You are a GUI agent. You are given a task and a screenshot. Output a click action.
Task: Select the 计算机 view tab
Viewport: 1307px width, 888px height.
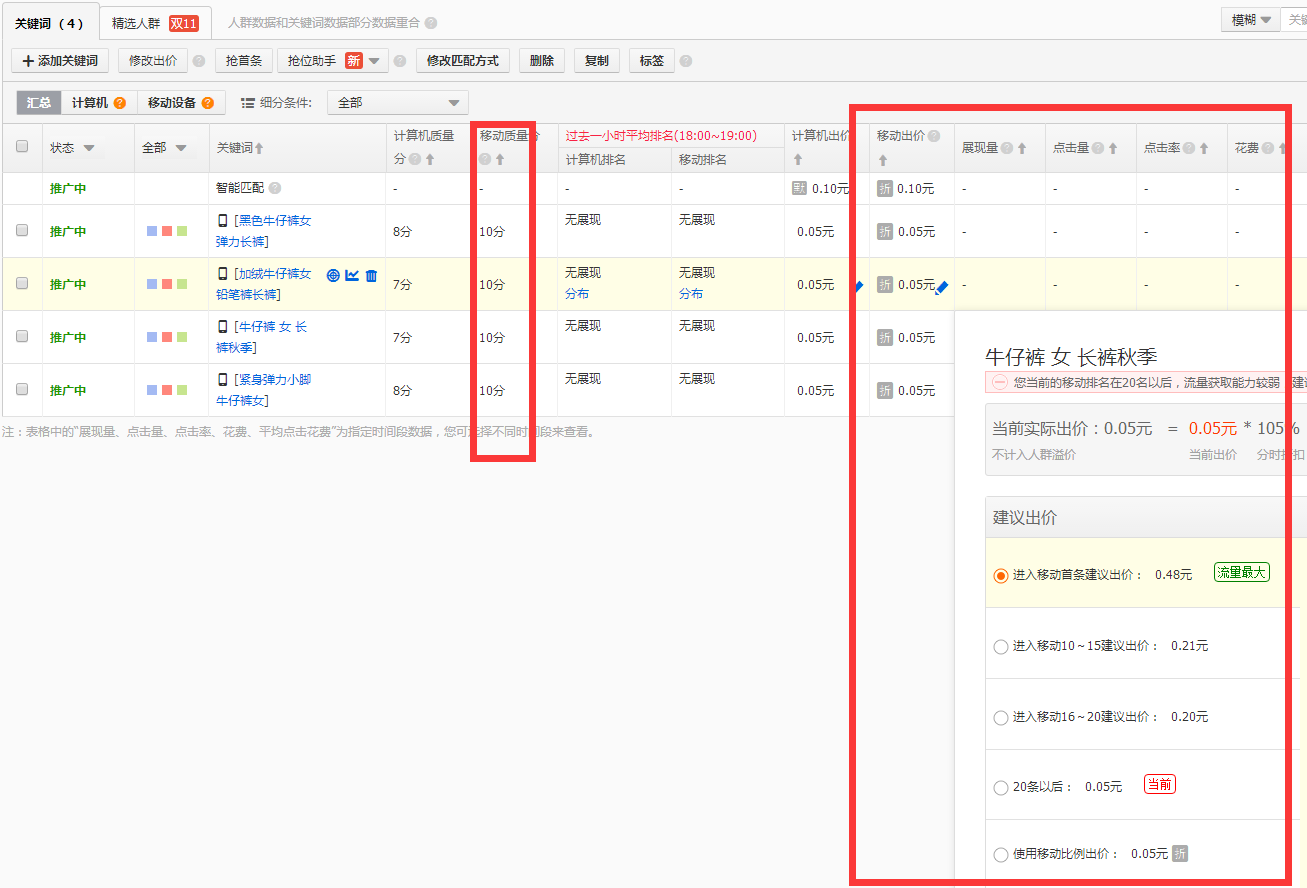[x=98, y=103]
